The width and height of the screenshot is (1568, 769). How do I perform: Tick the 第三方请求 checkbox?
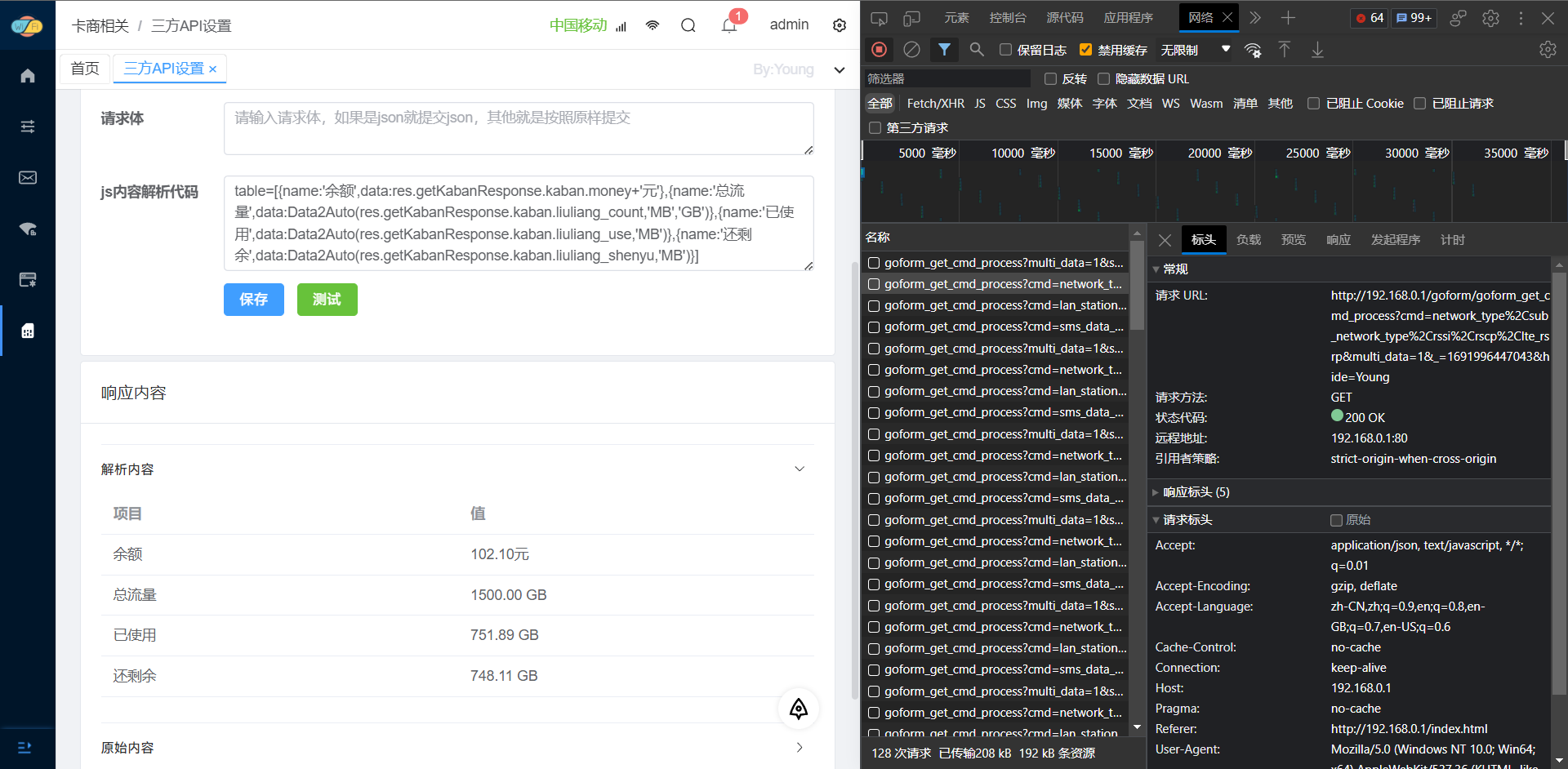tap(875, 128)
